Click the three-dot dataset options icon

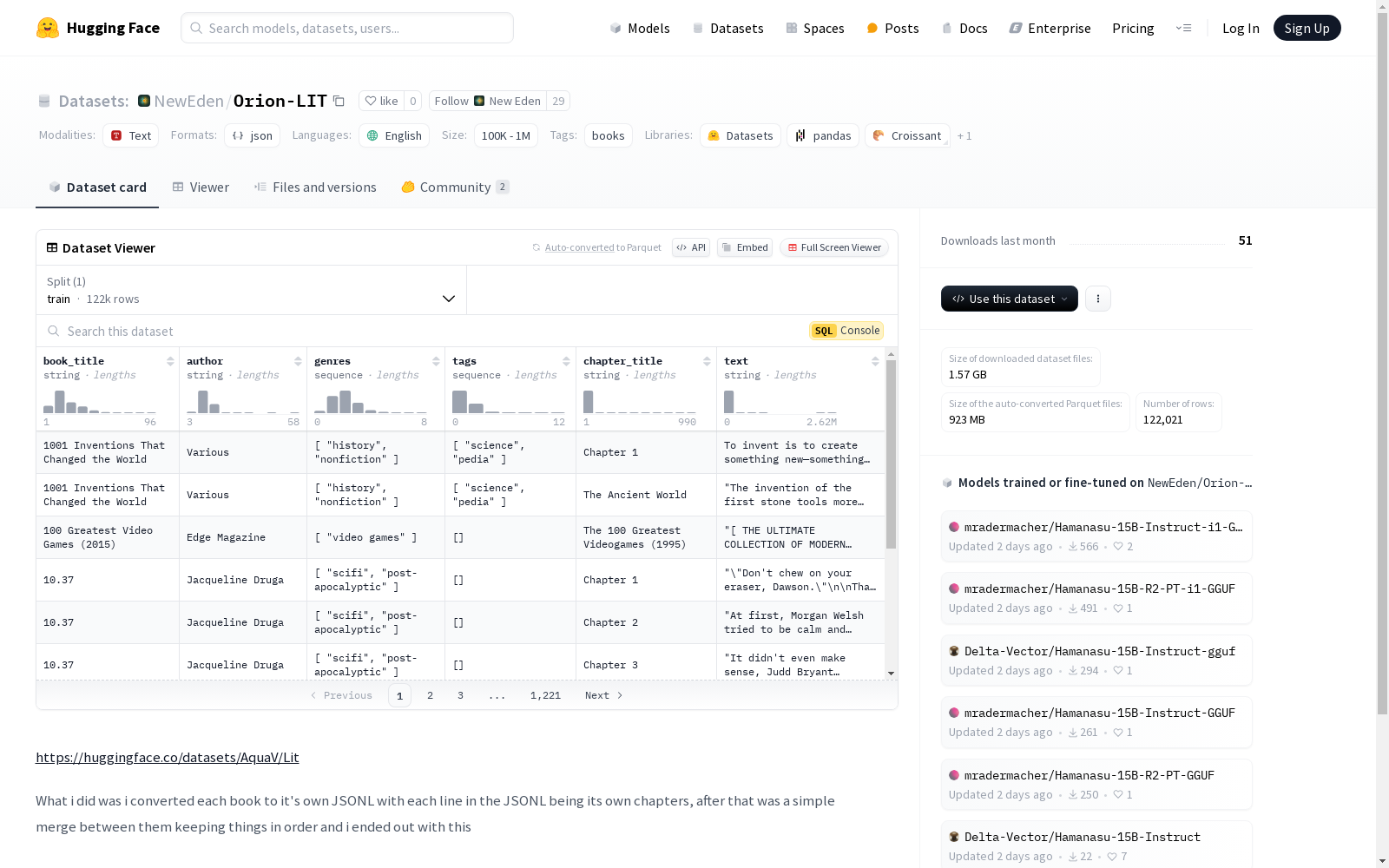click(x=1098, y=299)
